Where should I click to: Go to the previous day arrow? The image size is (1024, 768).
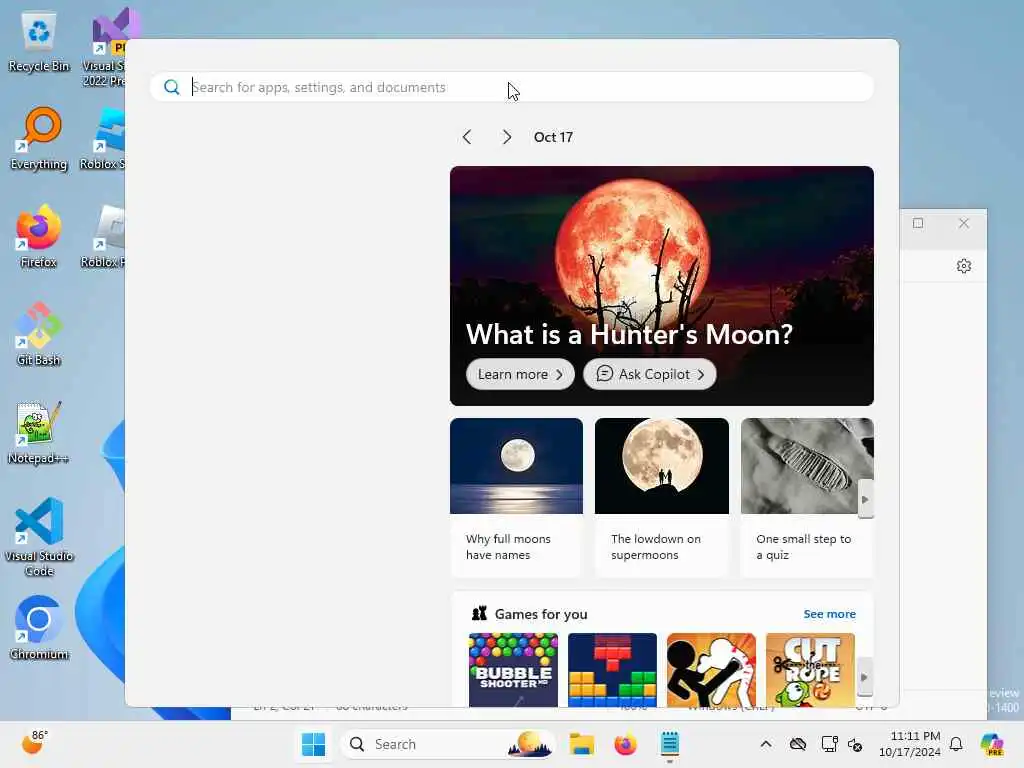pyautogui.click(x=466, y=137)
